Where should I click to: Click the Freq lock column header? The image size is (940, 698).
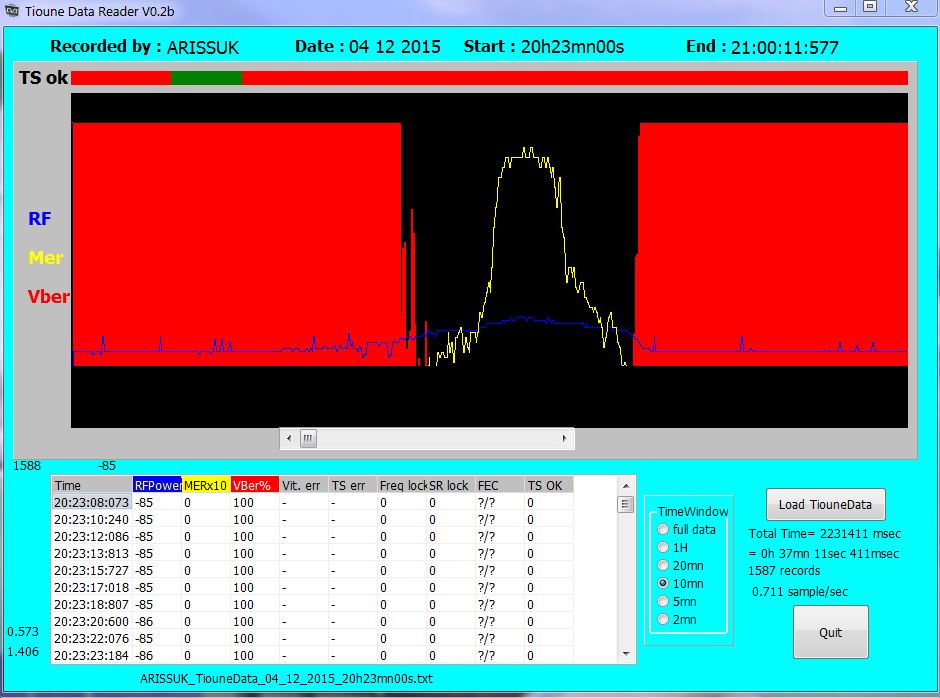point(402,485)
